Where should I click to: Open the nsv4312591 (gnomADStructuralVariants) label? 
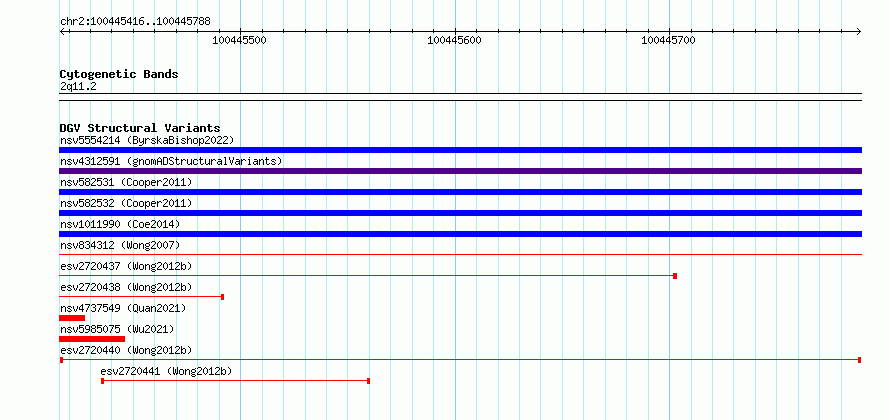[171, 161]
